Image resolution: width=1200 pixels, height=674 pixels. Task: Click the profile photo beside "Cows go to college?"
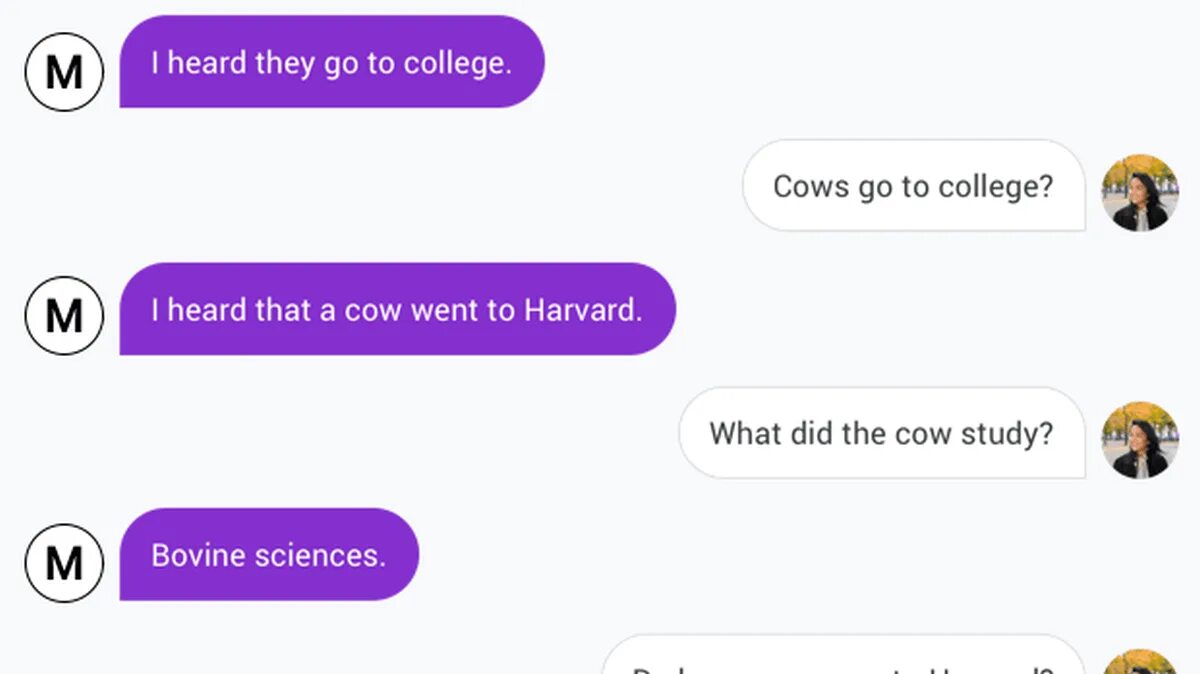coord(1140,193)
